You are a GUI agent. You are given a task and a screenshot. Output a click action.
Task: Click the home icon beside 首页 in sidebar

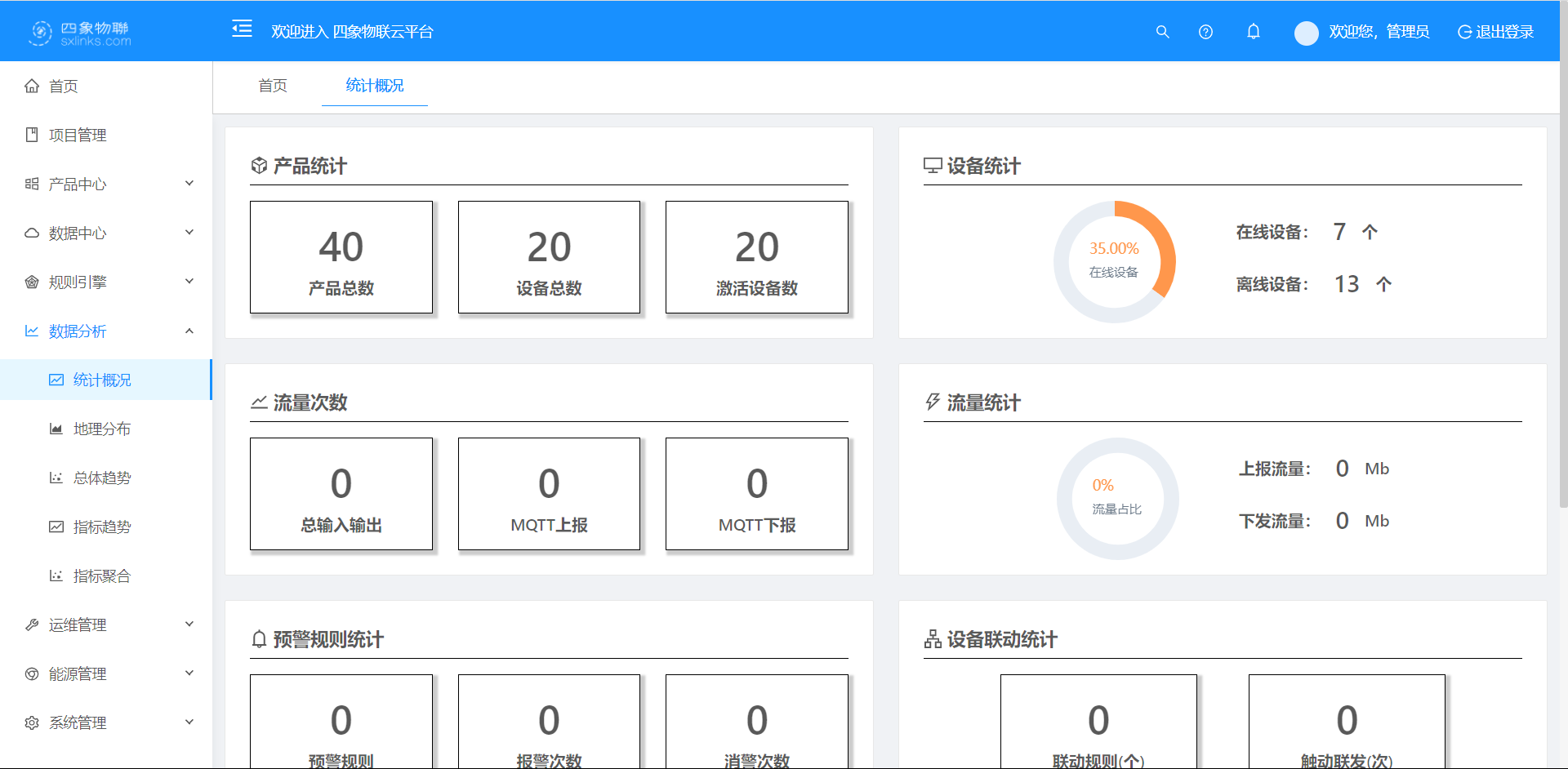click(32, 86)
